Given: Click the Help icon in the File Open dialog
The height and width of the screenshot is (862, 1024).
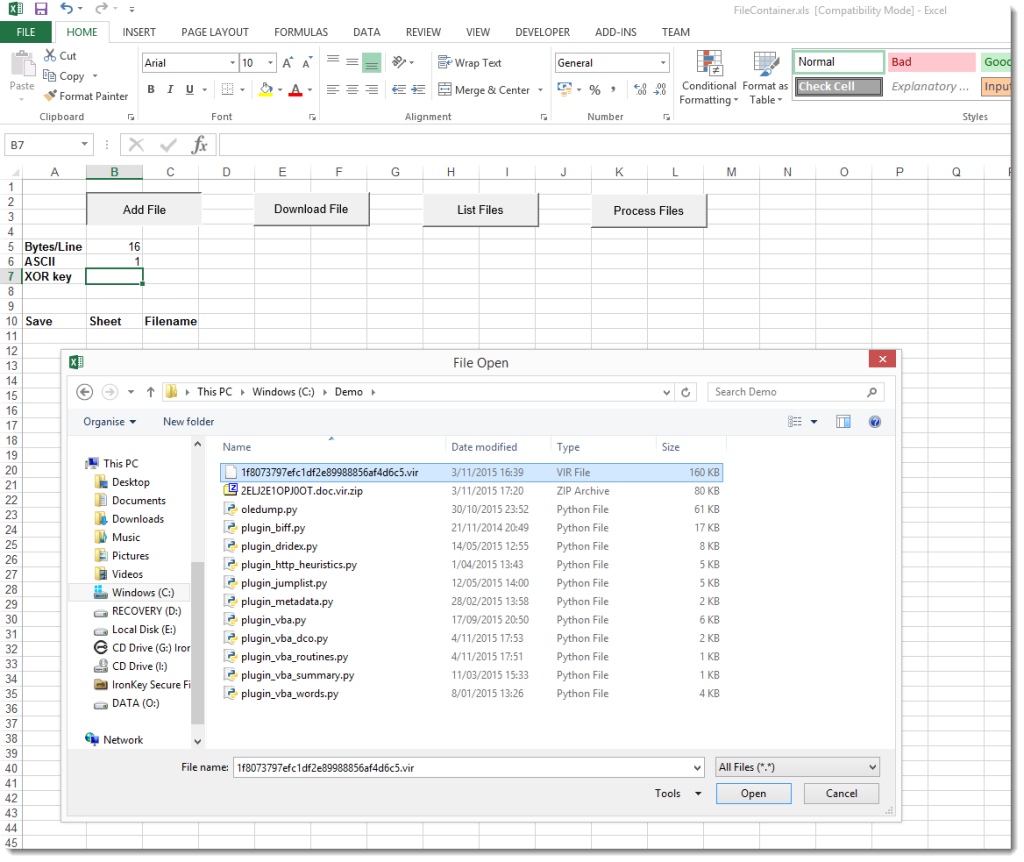Looking at the screenshot, I should coord(874,422).
